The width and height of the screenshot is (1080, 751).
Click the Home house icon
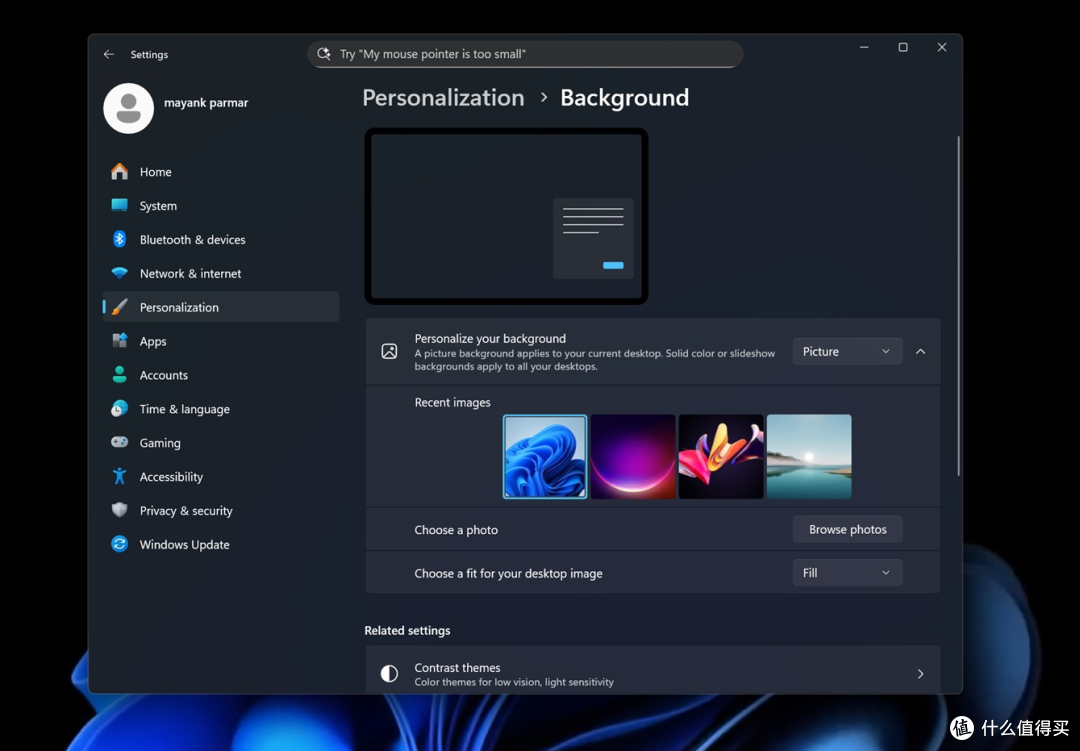click(x=120, y=172)
